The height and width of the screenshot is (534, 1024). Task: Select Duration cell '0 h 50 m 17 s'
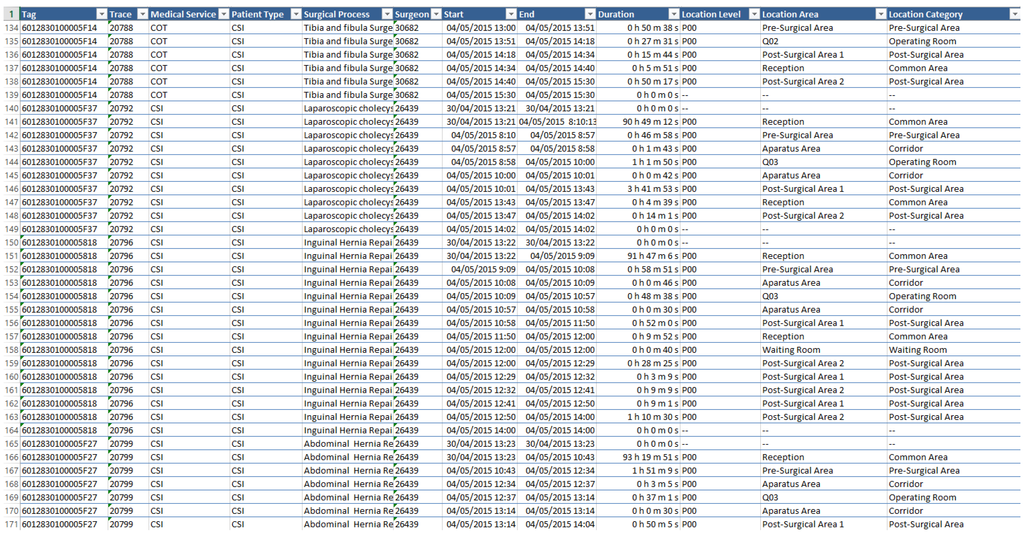pyautogui.click(x=638, y=82)
